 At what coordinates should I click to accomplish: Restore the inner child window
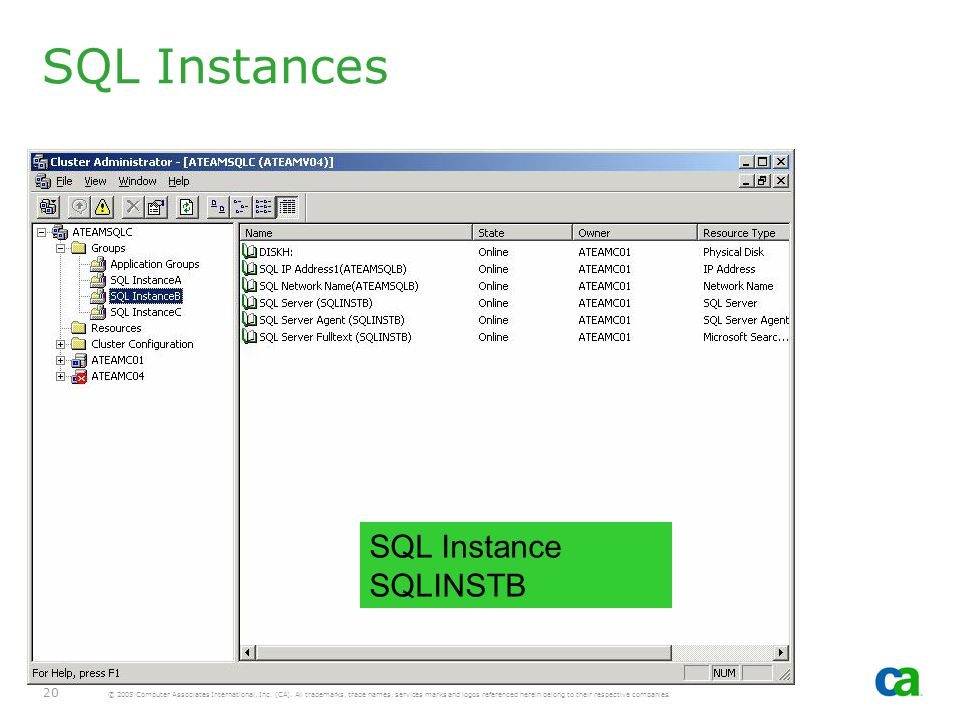(x=762, y=181)
